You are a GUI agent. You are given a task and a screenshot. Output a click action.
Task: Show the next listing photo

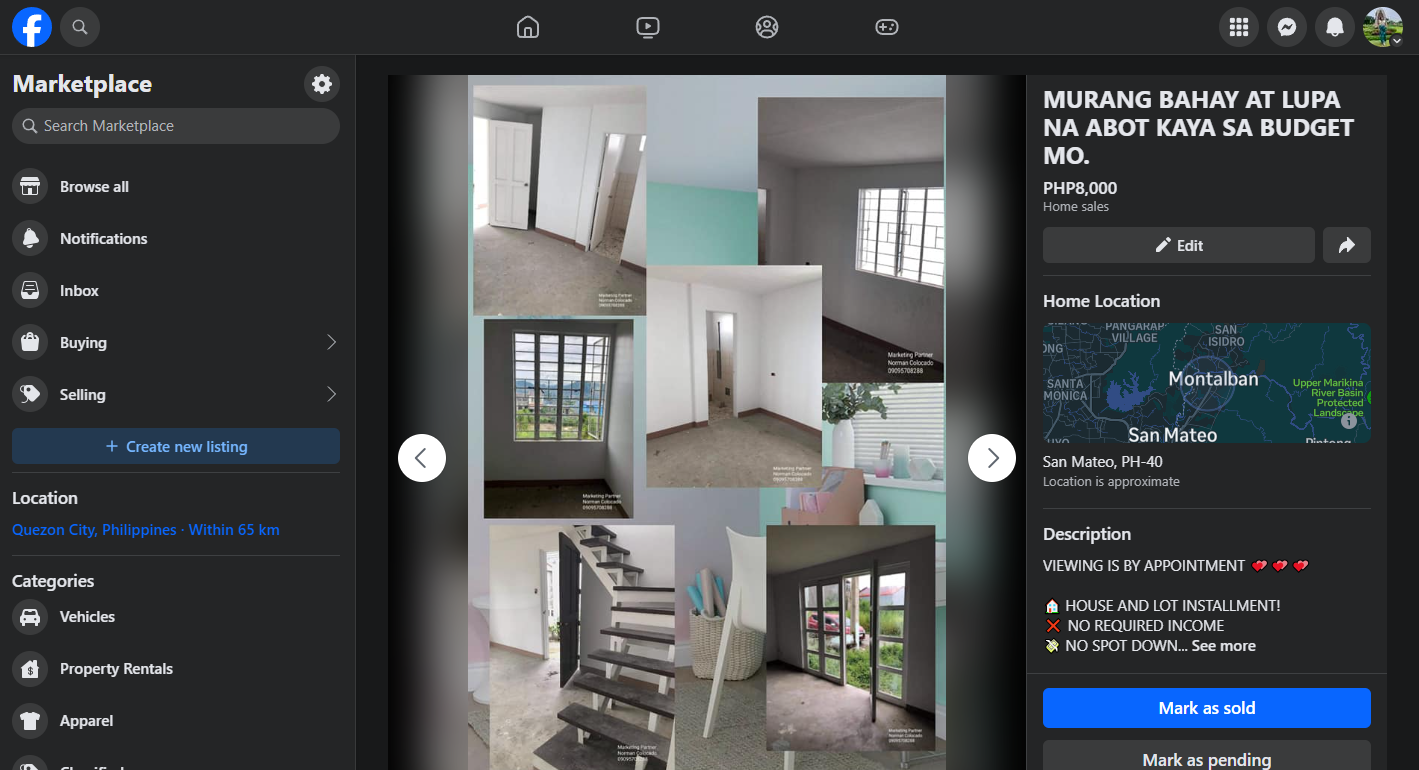992,458
